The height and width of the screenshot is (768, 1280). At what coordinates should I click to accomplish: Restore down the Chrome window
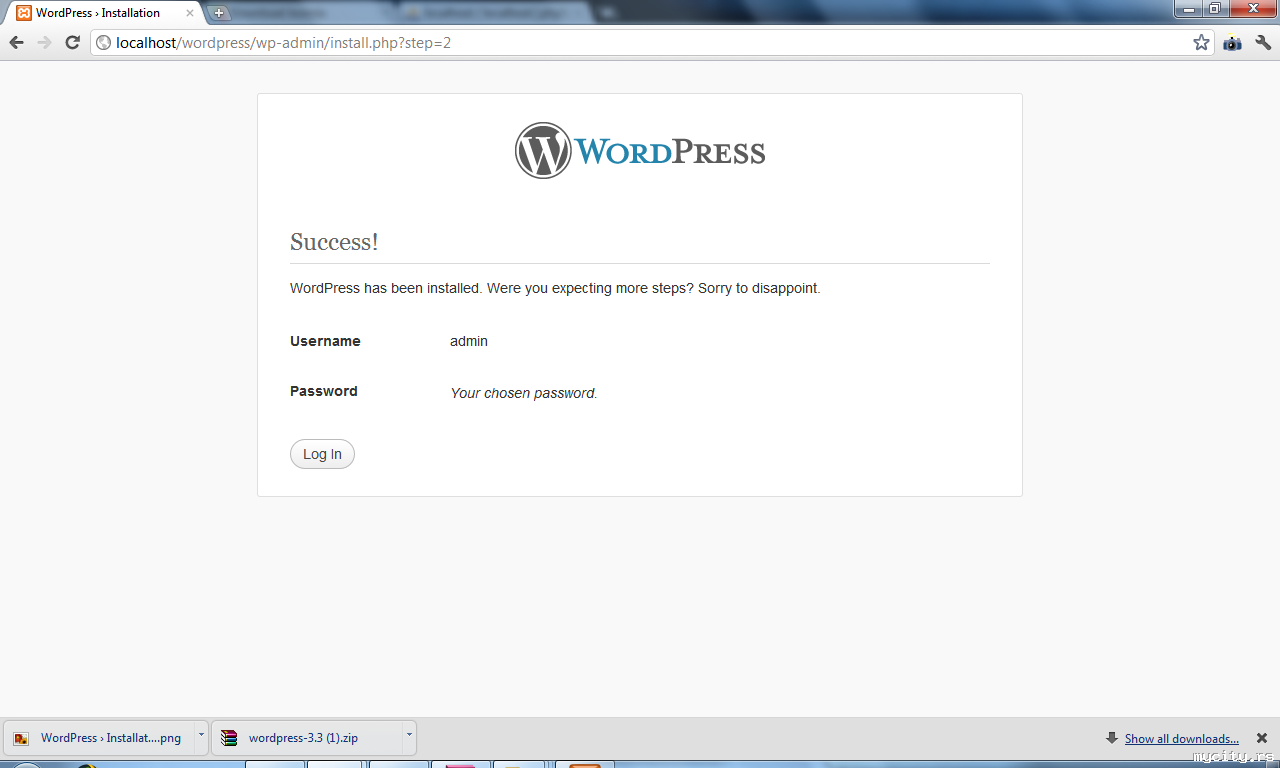pyautogui.click(x=1215, y=8)
